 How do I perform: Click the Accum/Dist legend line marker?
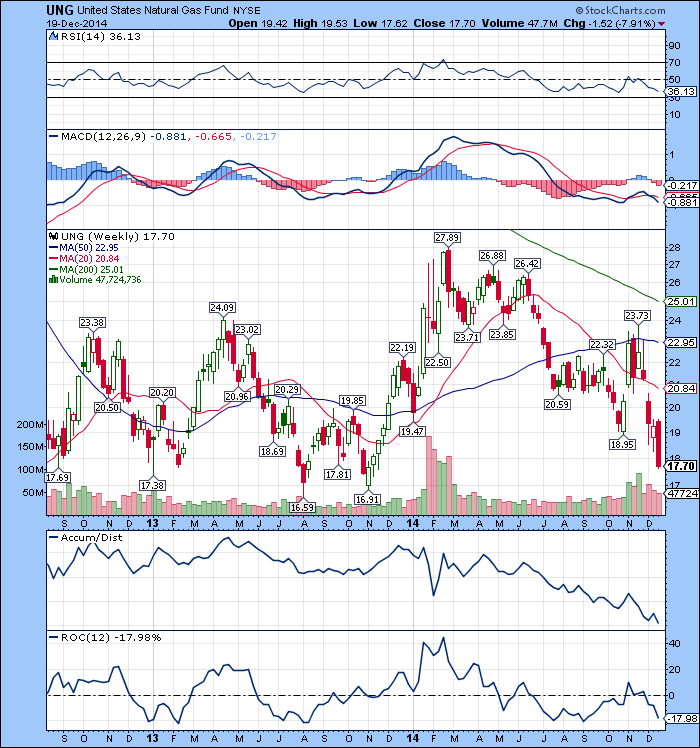pos(53,538)
